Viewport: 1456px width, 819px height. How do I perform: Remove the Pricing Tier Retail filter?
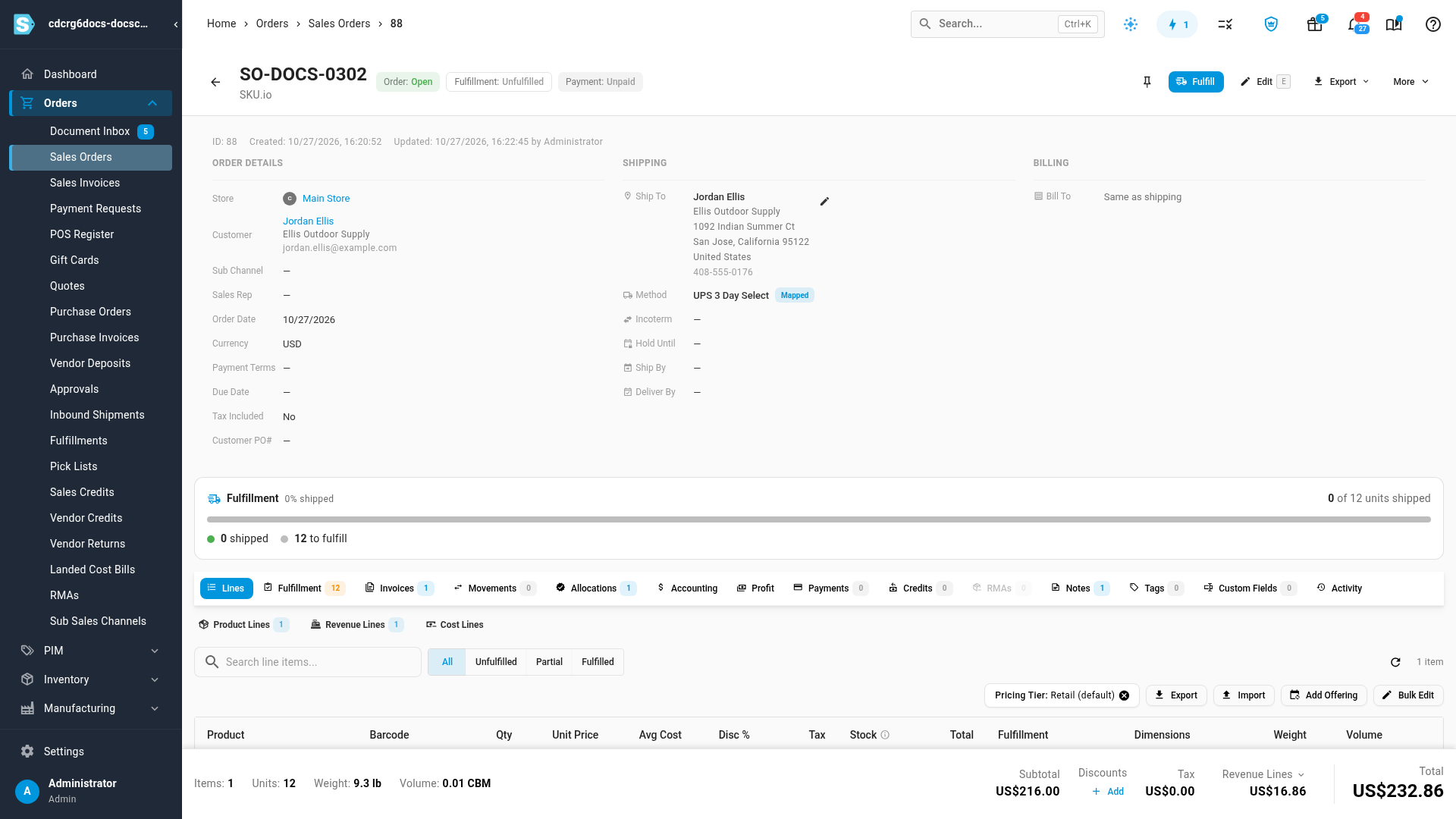pyautogui.click(x=1124, y=695)
